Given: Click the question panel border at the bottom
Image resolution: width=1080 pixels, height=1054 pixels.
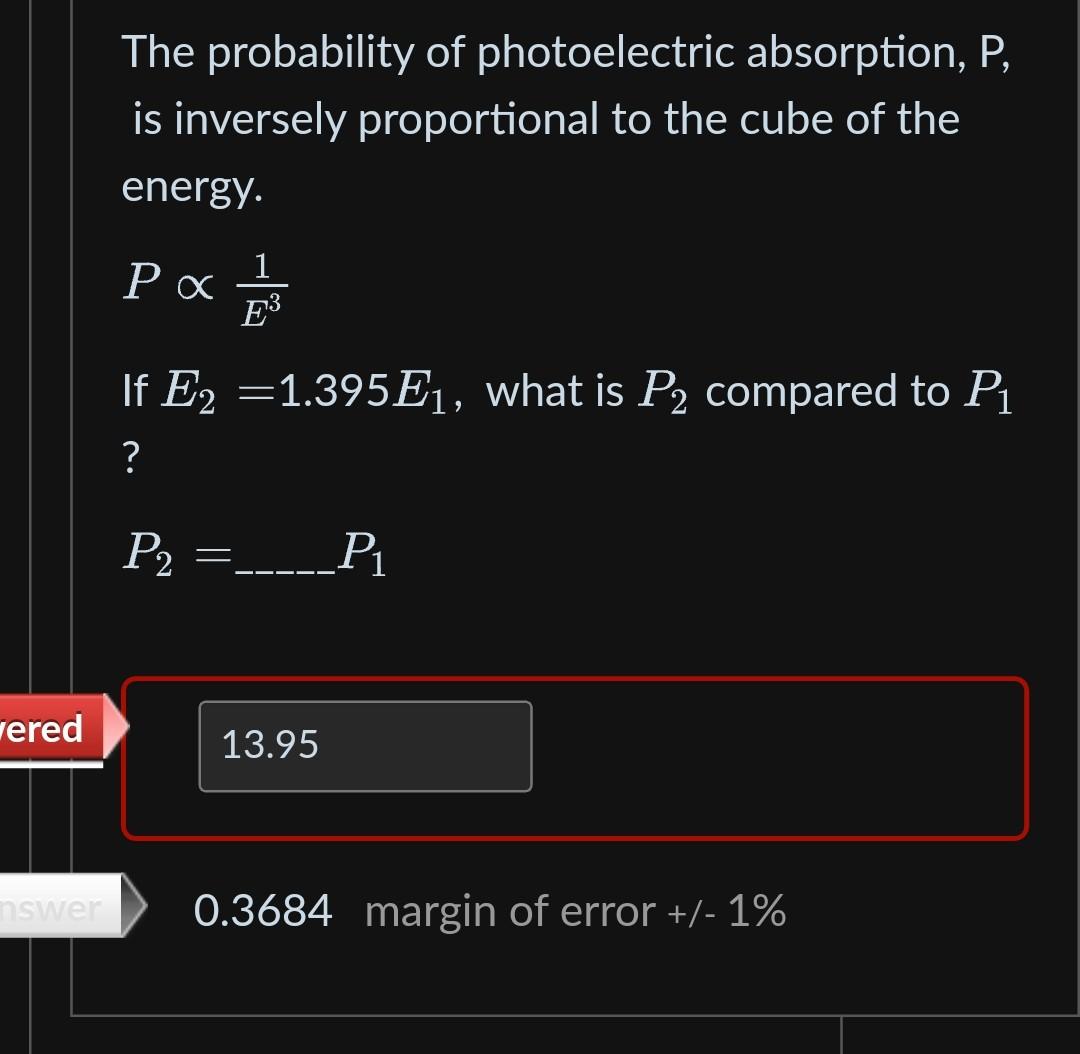Looking at the screenshot, I should (550, 1013).
